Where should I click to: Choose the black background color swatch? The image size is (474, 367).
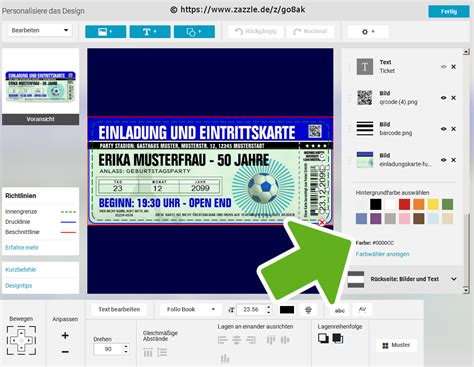[376, 204]
